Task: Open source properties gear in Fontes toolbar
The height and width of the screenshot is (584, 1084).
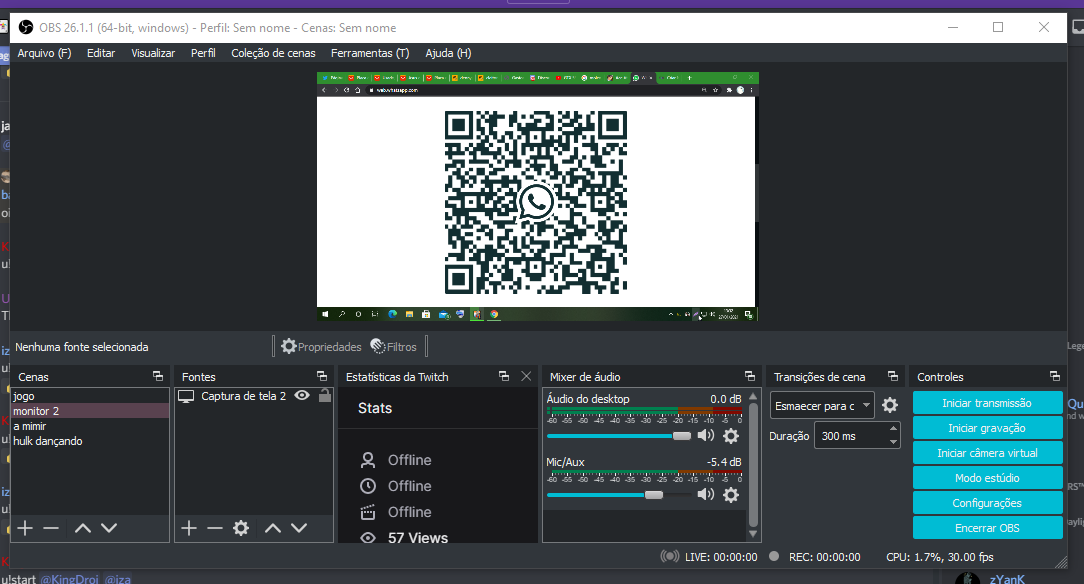Action: tap(241, 528)
